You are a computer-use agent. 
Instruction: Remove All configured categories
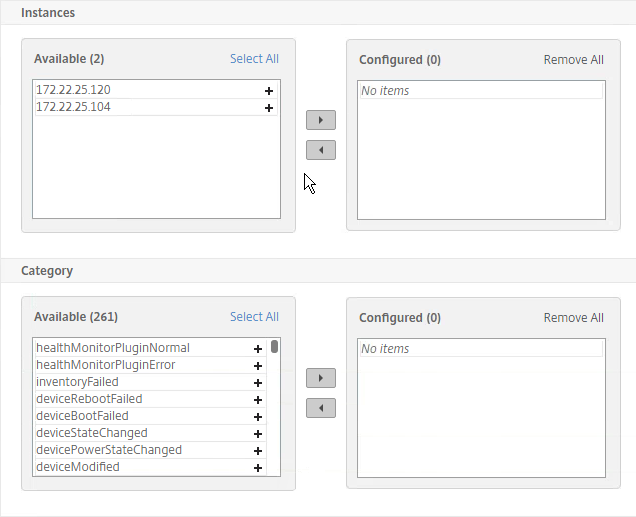coord(574,318)
